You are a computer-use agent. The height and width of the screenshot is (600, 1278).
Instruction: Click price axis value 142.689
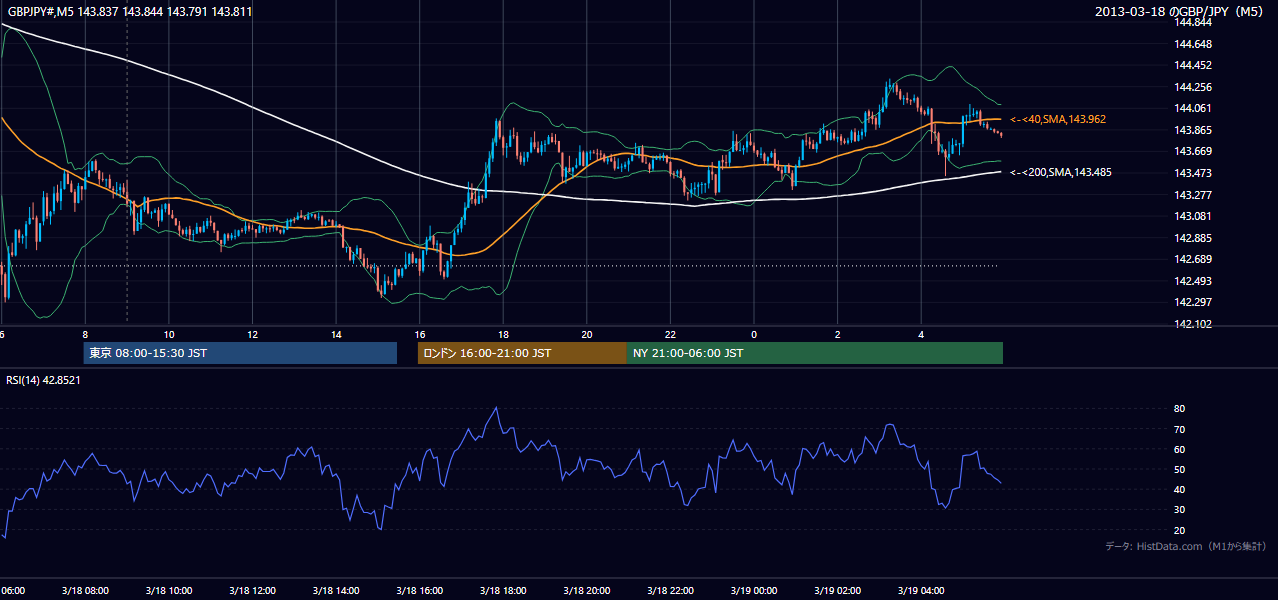[1194, 259]
